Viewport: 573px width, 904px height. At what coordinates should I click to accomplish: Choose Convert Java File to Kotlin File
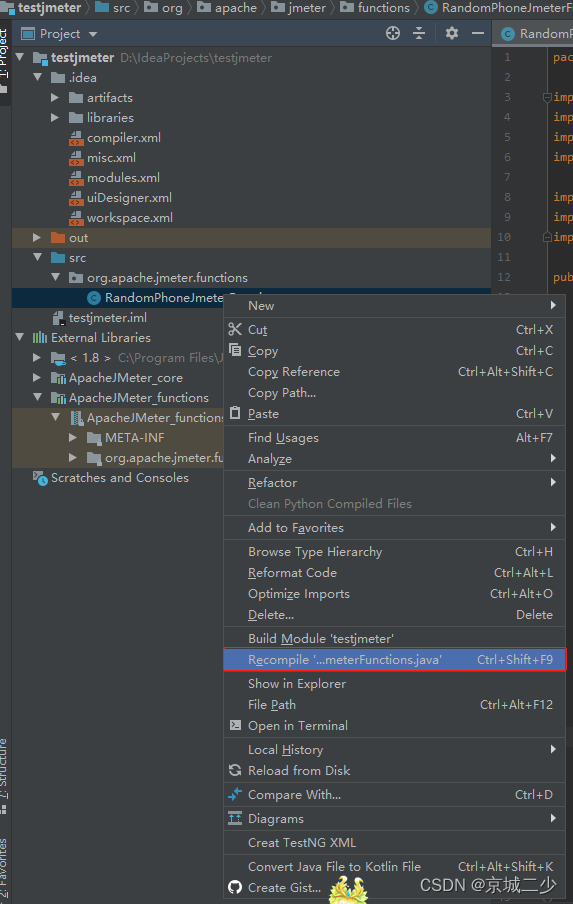(x=394, y=867)
